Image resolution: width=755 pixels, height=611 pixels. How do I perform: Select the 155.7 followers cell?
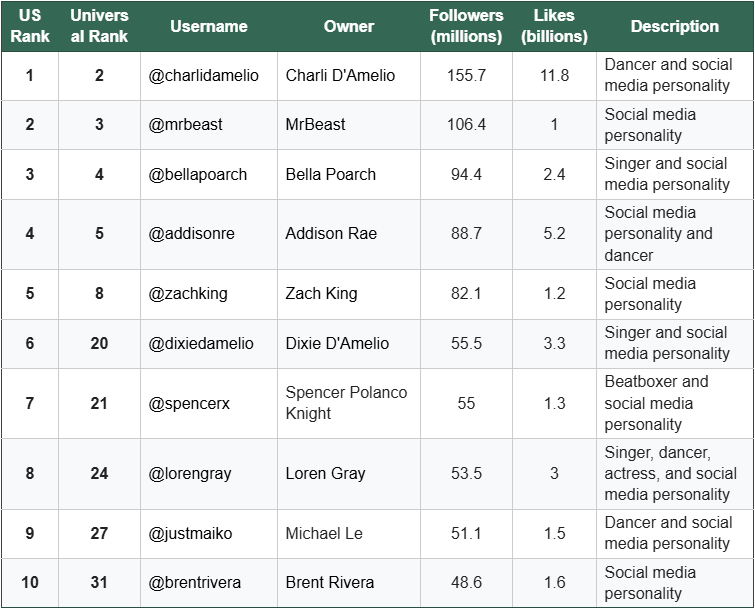point(466,76)
